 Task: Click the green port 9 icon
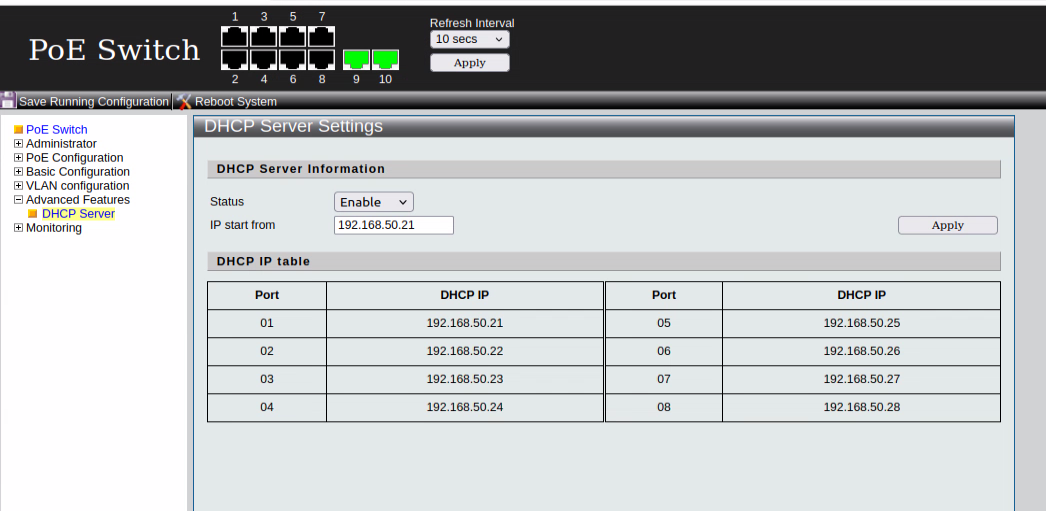coord(356,60)
